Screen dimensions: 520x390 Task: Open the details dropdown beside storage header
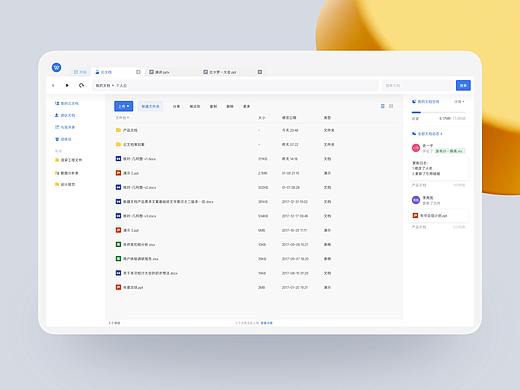pos(459,101)
